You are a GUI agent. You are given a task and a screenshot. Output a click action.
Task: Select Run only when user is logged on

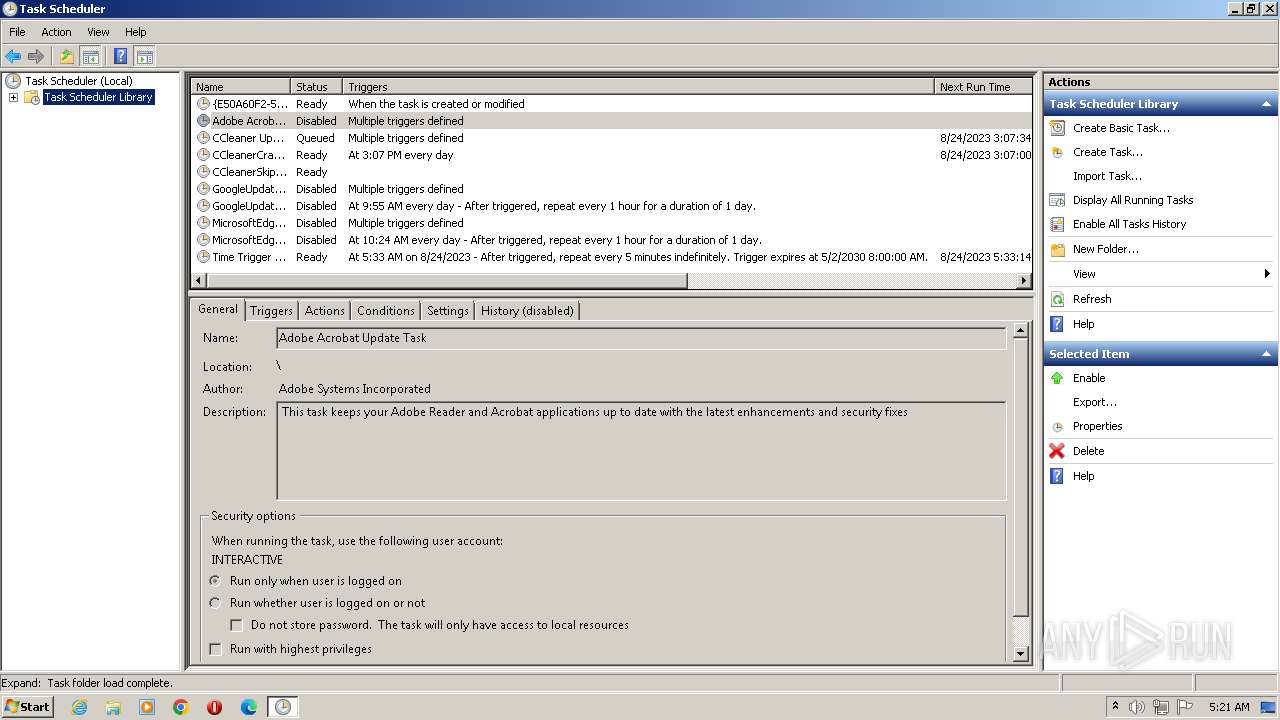[215, 581]
